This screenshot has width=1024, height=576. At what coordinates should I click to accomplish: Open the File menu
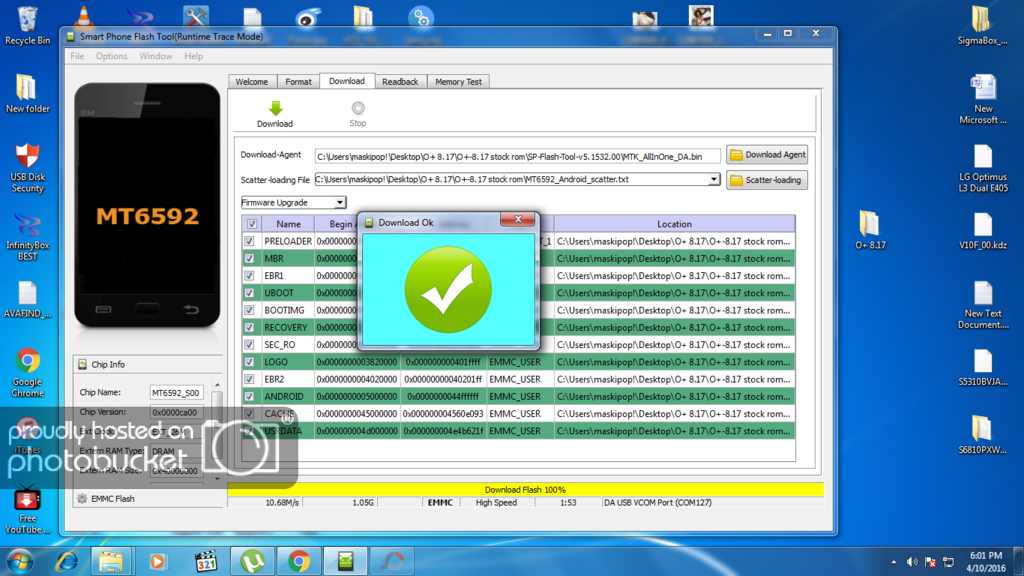[x=77, y=56]
